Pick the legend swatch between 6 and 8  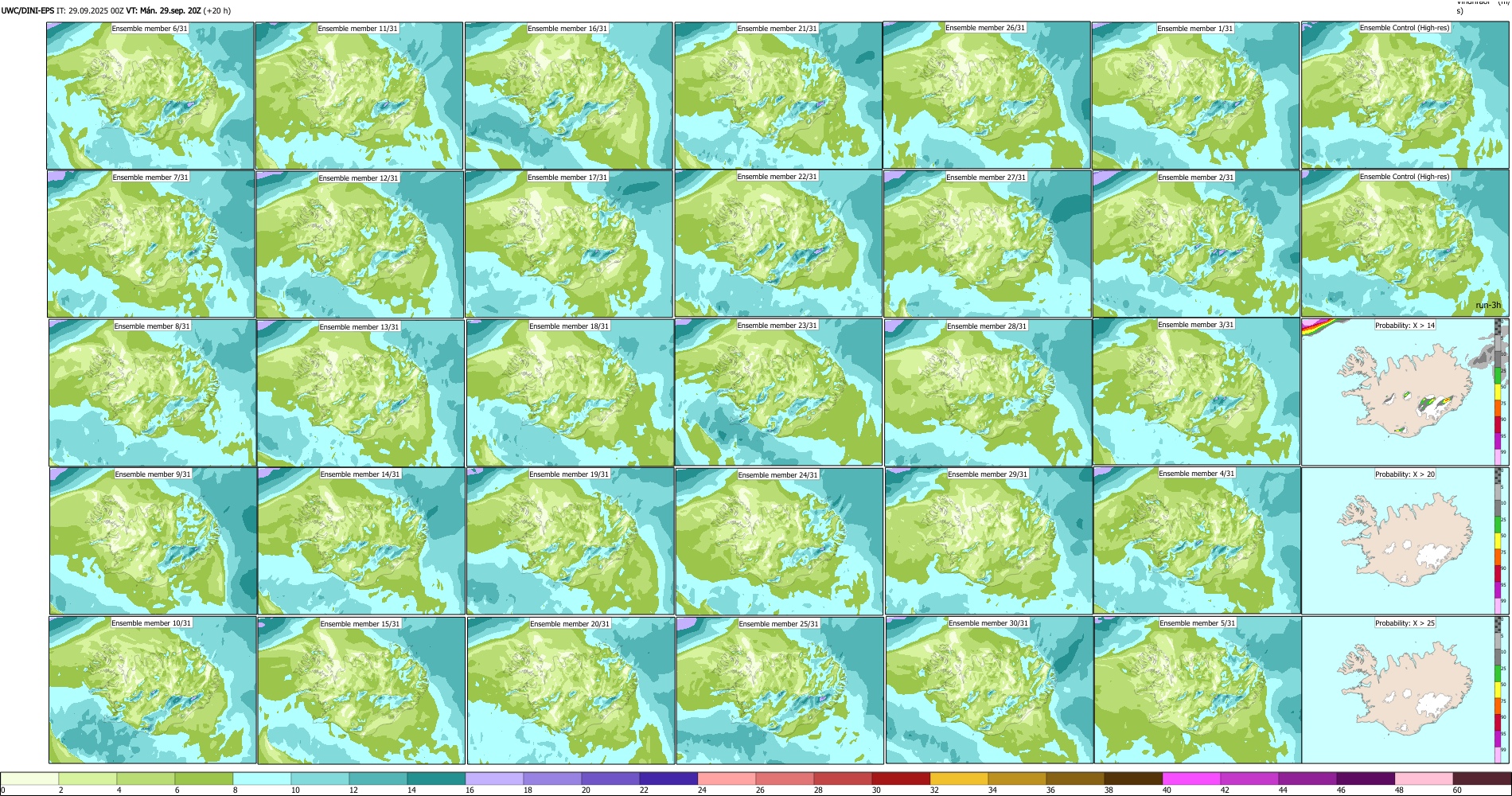coord(204,778)
